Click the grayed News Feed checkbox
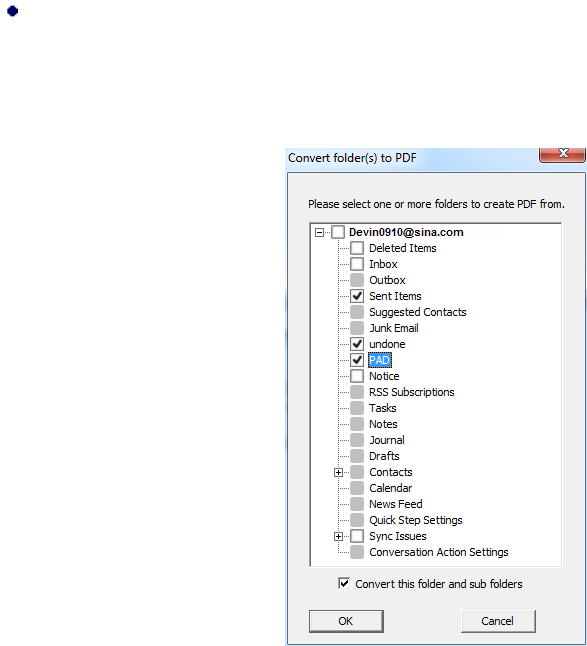Screen dimensions: 587x646 click(357, 504)
